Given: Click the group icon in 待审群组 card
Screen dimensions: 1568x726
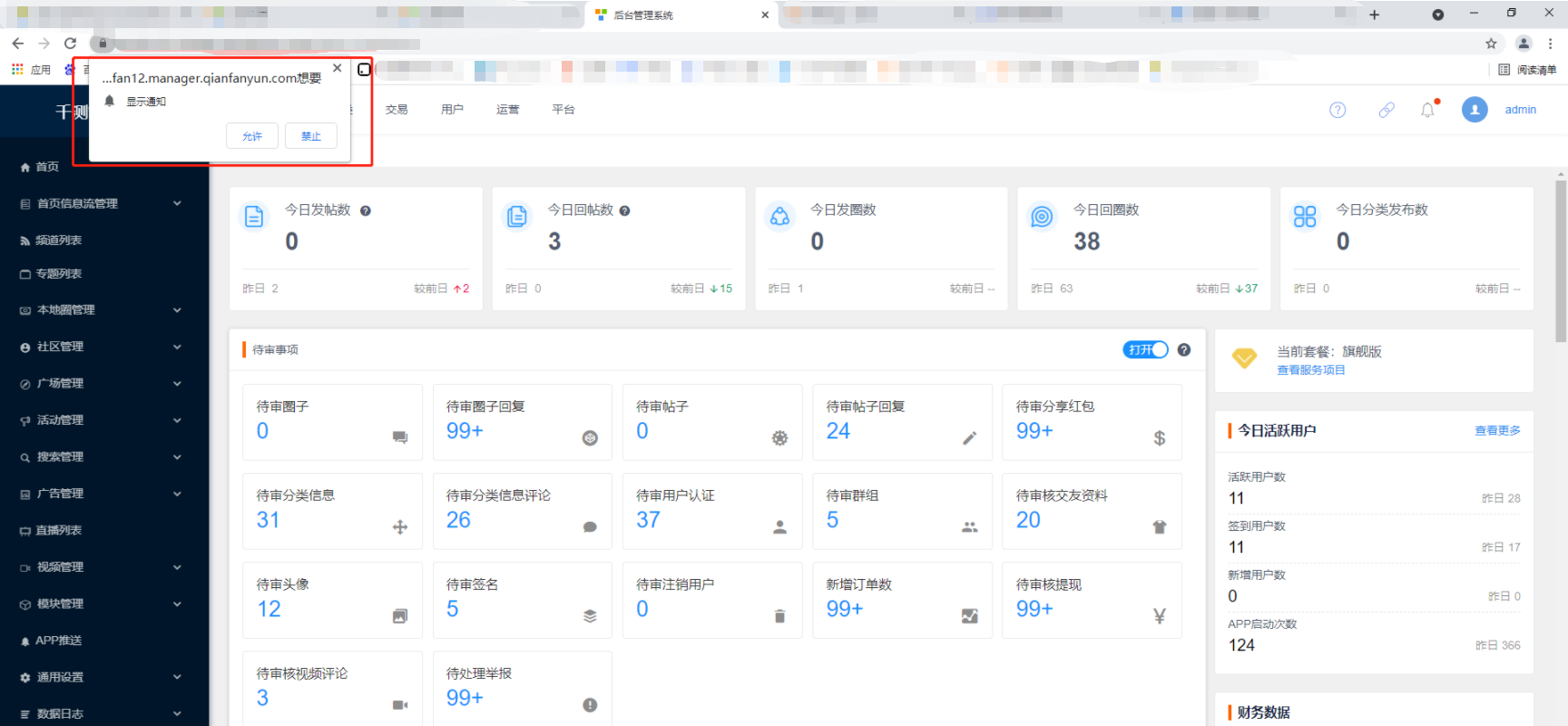Looking at the screenshot, I should click(970, 527).
